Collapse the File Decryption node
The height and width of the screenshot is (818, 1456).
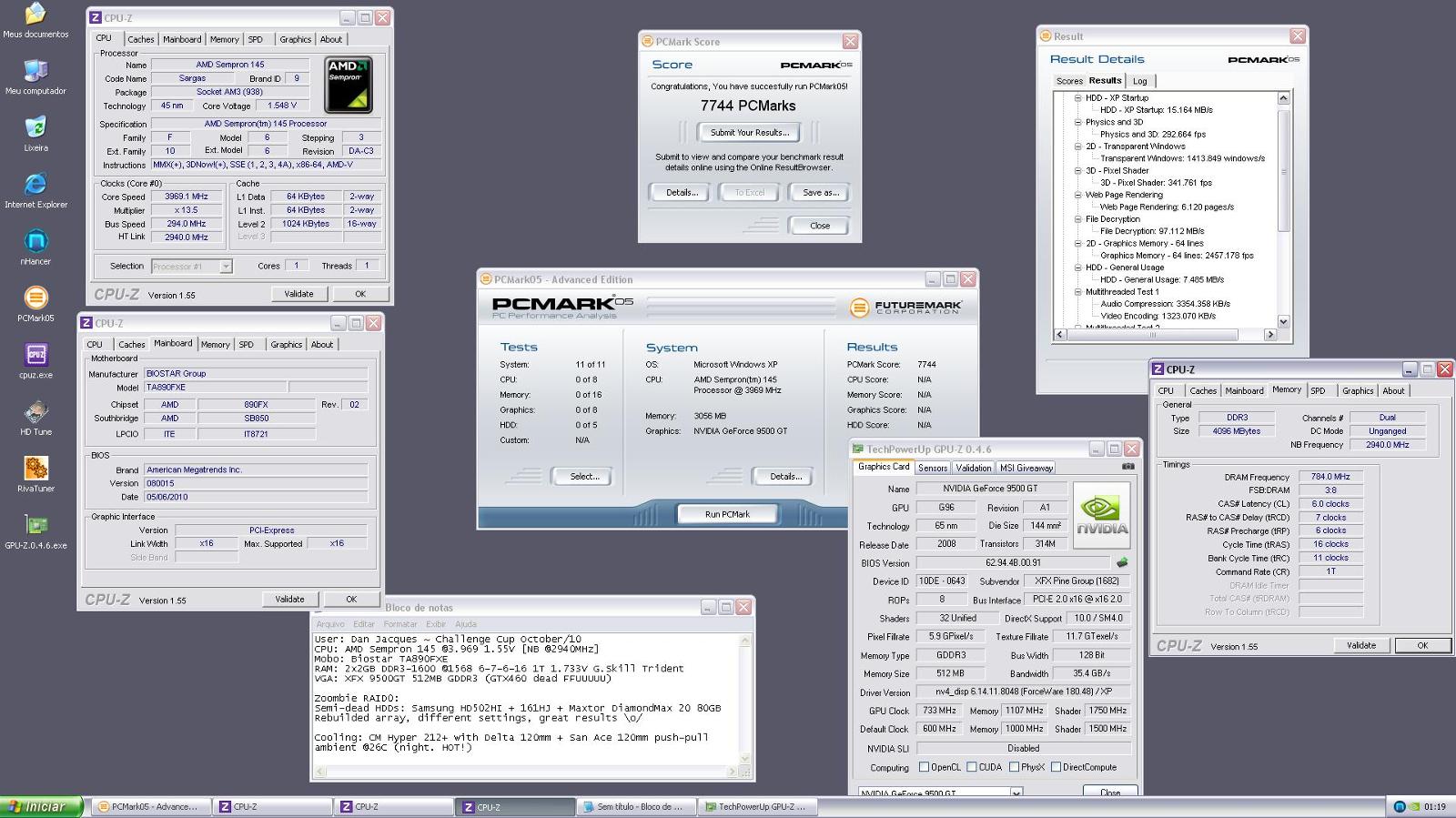[x=1077, y=219]
